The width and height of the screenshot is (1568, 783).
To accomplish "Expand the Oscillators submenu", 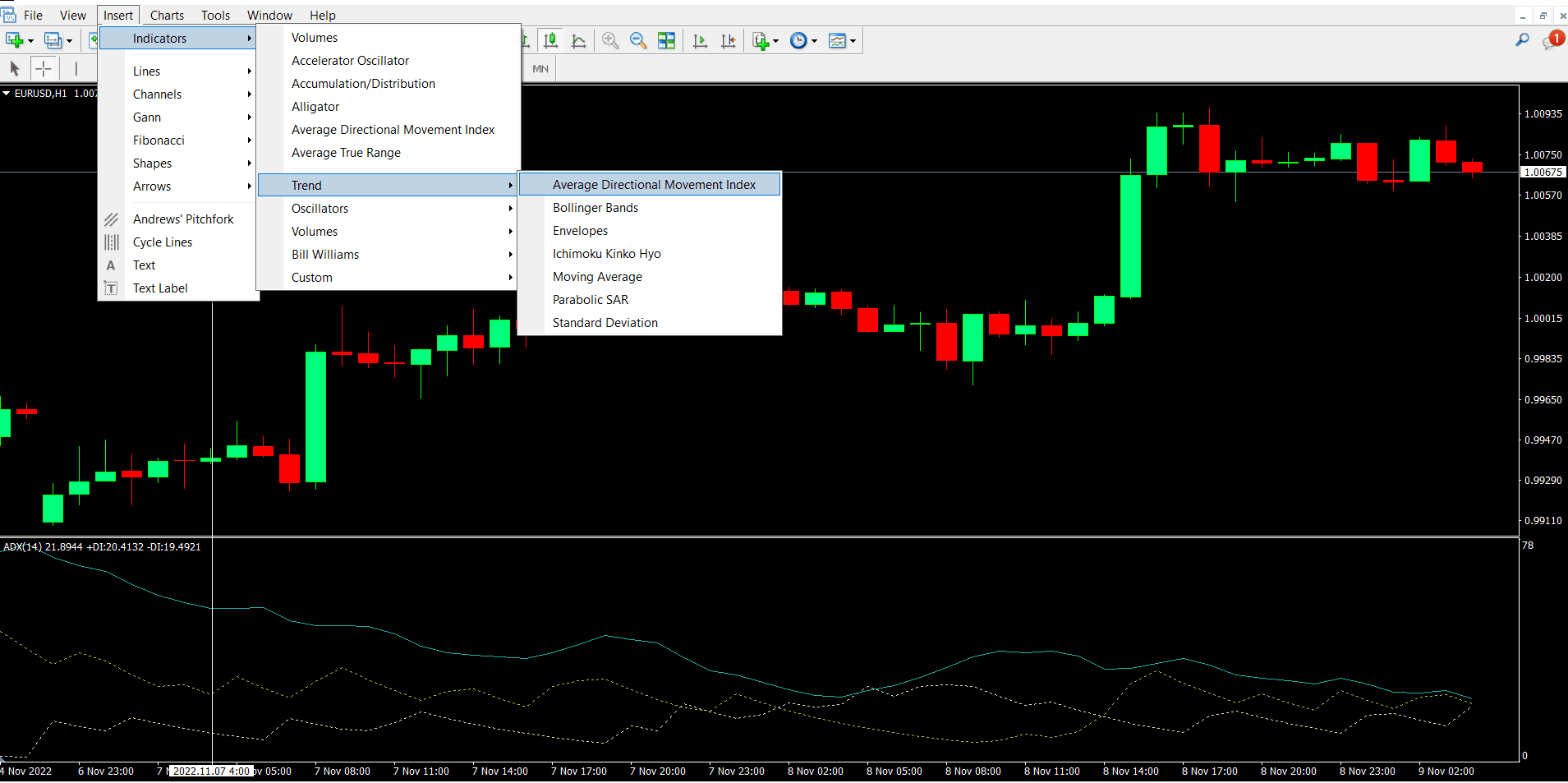I will point(387,209).
